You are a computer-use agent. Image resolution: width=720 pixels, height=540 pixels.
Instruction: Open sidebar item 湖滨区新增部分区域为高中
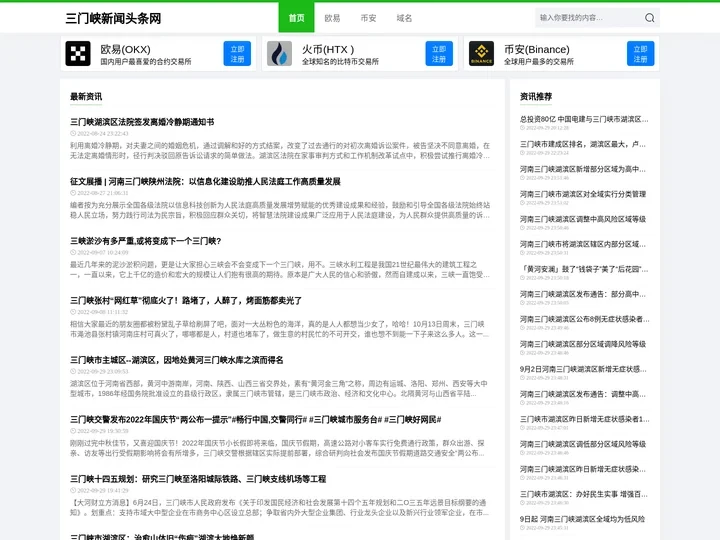583,169
